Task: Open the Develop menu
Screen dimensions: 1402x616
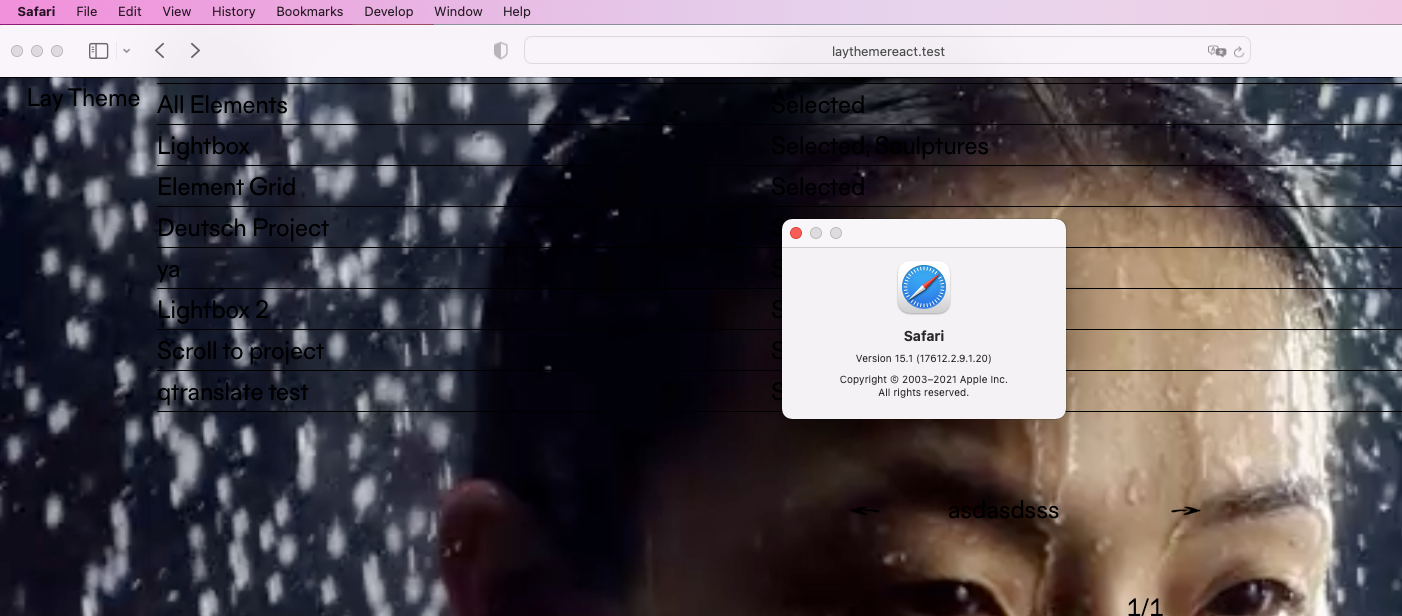Action: [x=388, y=11]
